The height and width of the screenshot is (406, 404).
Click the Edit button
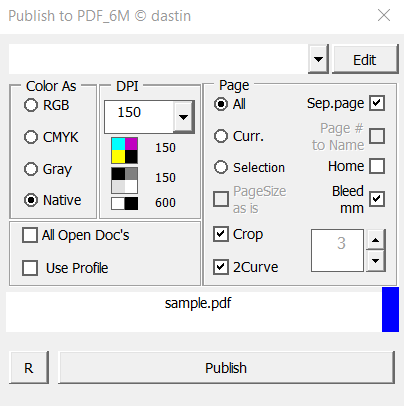tap(365, 60)
